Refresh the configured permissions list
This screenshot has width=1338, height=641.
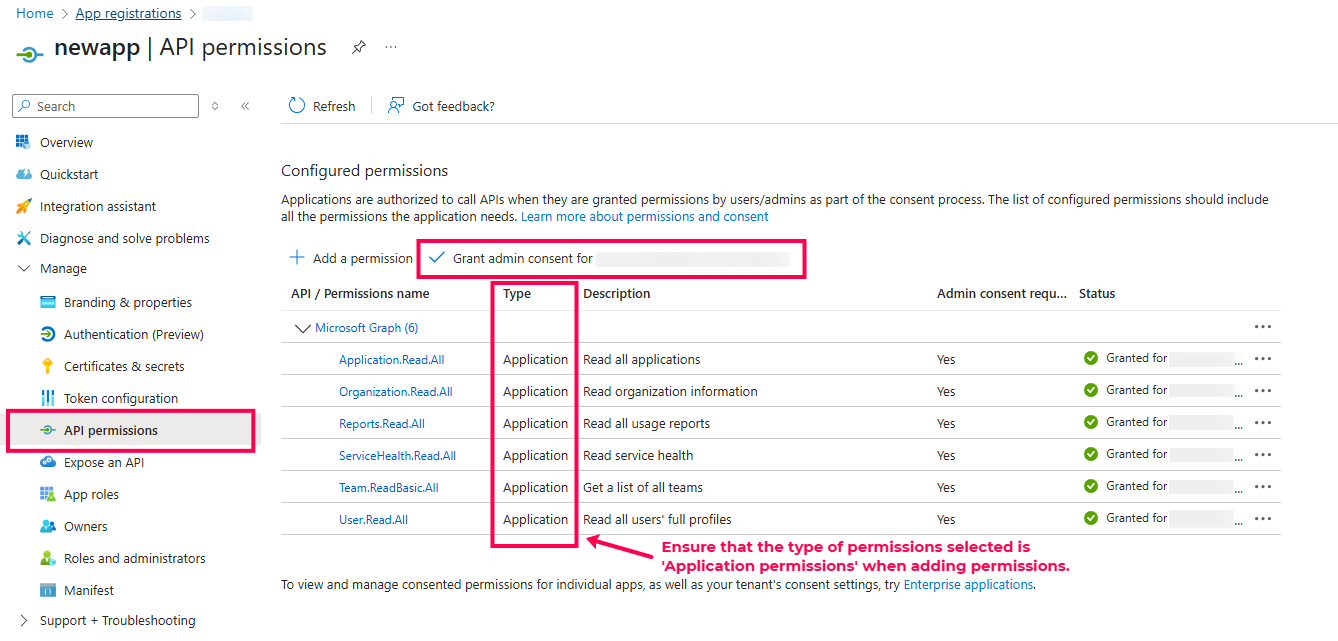(x=321, y=105)
